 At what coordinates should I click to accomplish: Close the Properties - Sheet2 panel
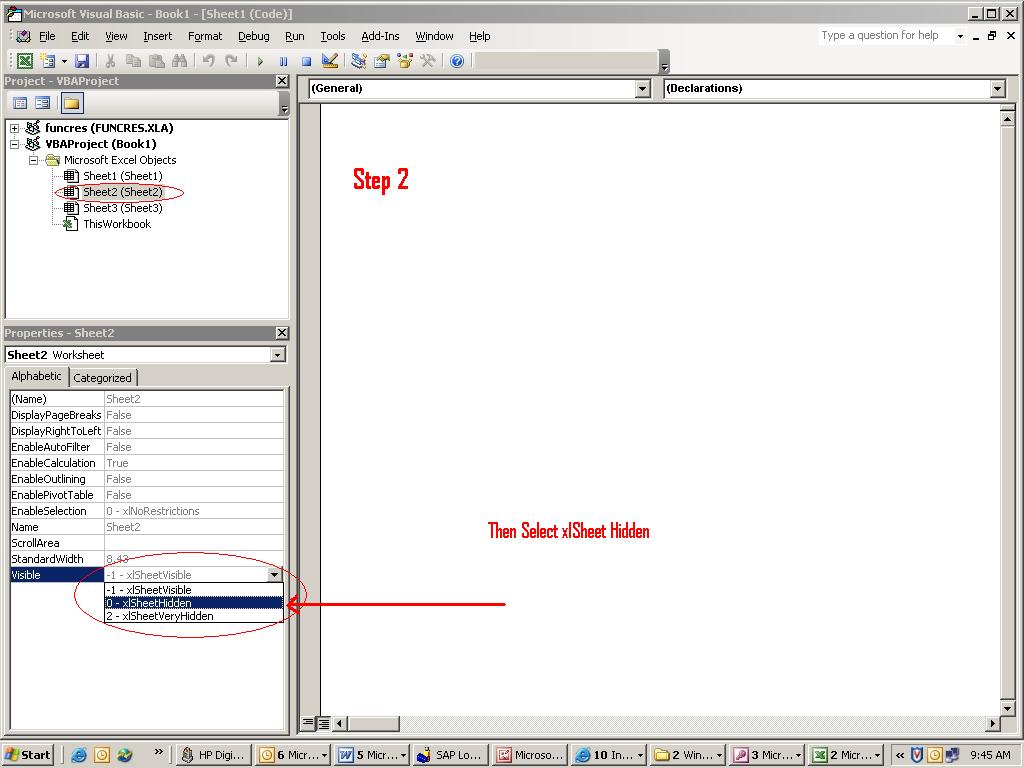(282, 333)
